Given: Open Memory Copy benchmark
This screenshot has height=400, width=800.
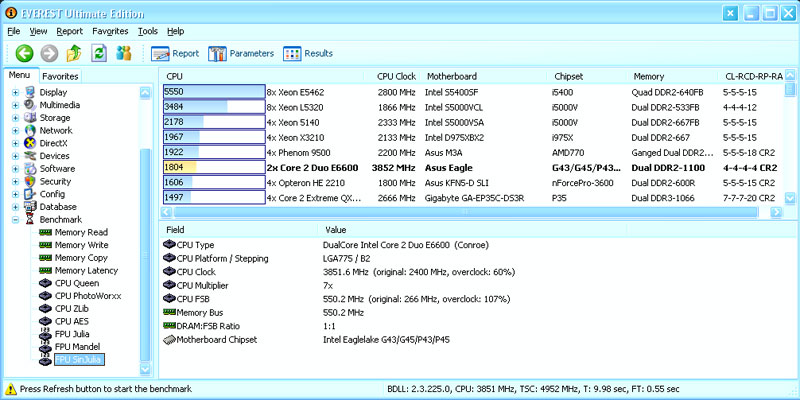Looking at the screenshot, I should click(x=81, y=258).
